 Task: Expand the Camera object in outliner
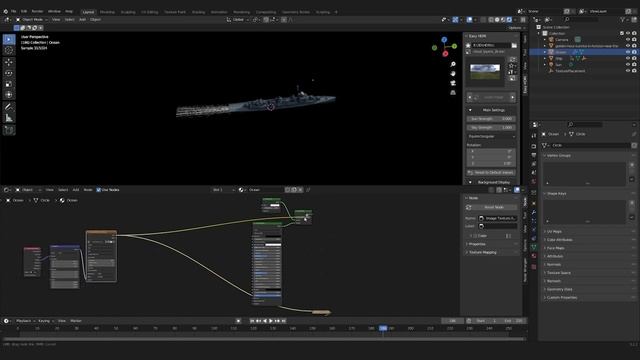point(544,40)
